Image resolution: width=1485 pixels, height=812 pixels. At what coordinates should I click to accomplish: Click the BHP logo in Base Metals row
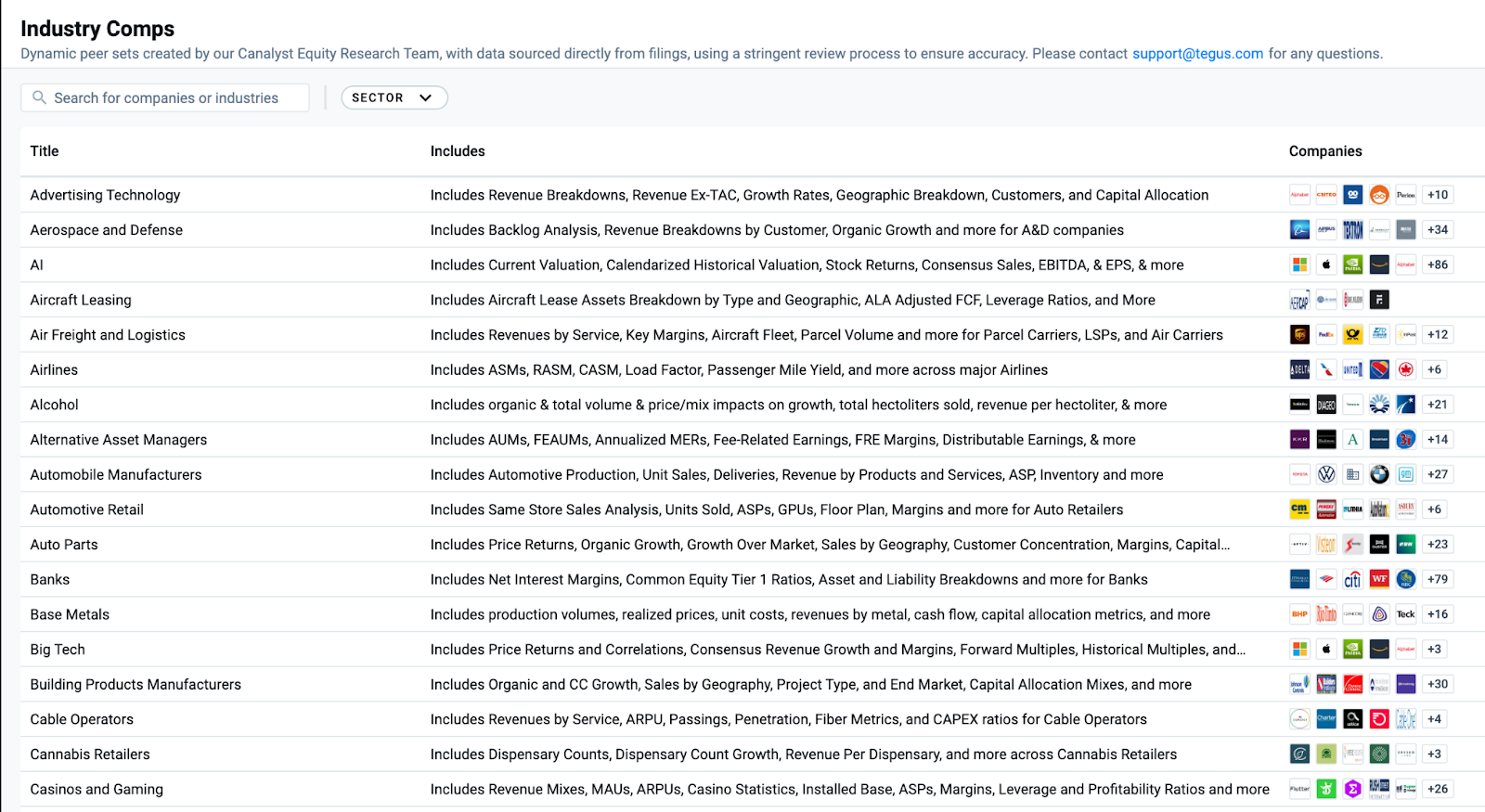tap(1299, 614)
